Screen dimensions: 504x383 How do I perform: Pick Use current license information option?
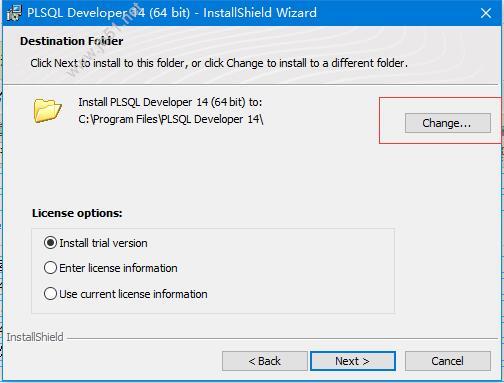click(125, 294)
